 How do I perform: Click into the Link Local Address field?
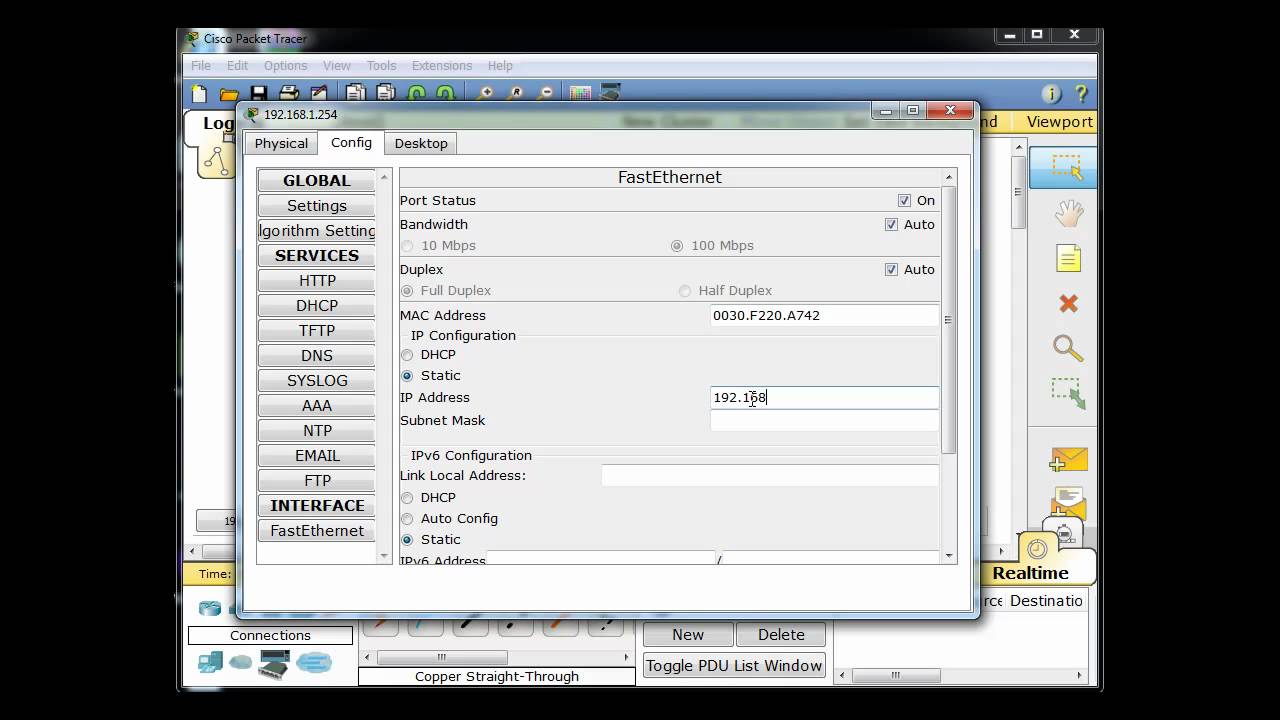770,476
